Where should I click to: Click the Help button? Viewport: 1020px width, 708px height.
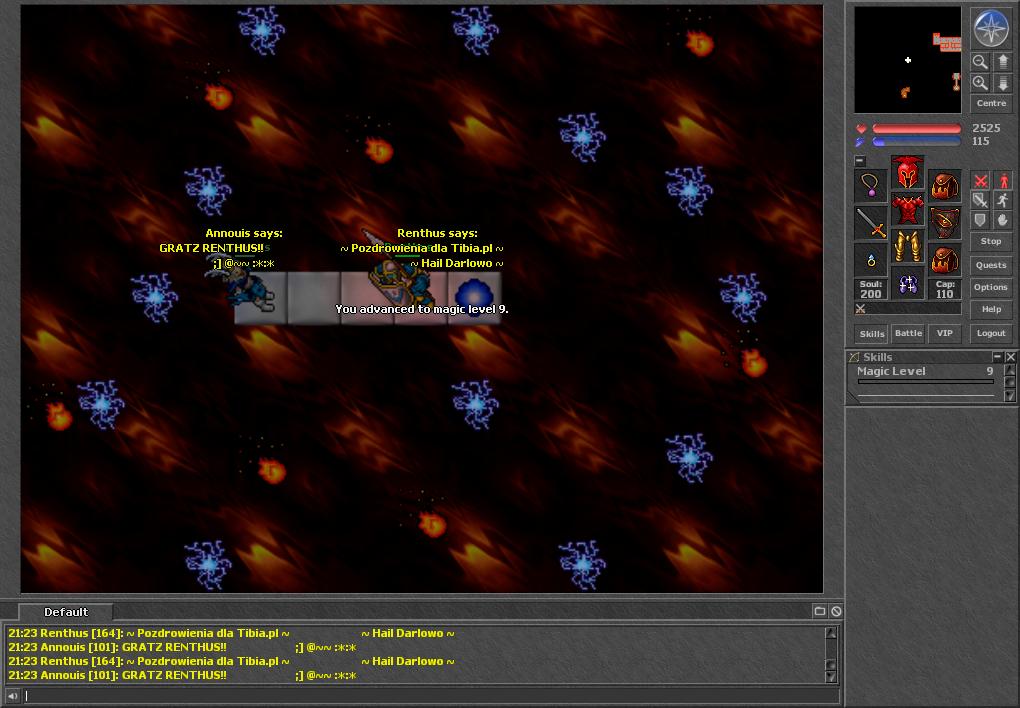tap(991, 310)
